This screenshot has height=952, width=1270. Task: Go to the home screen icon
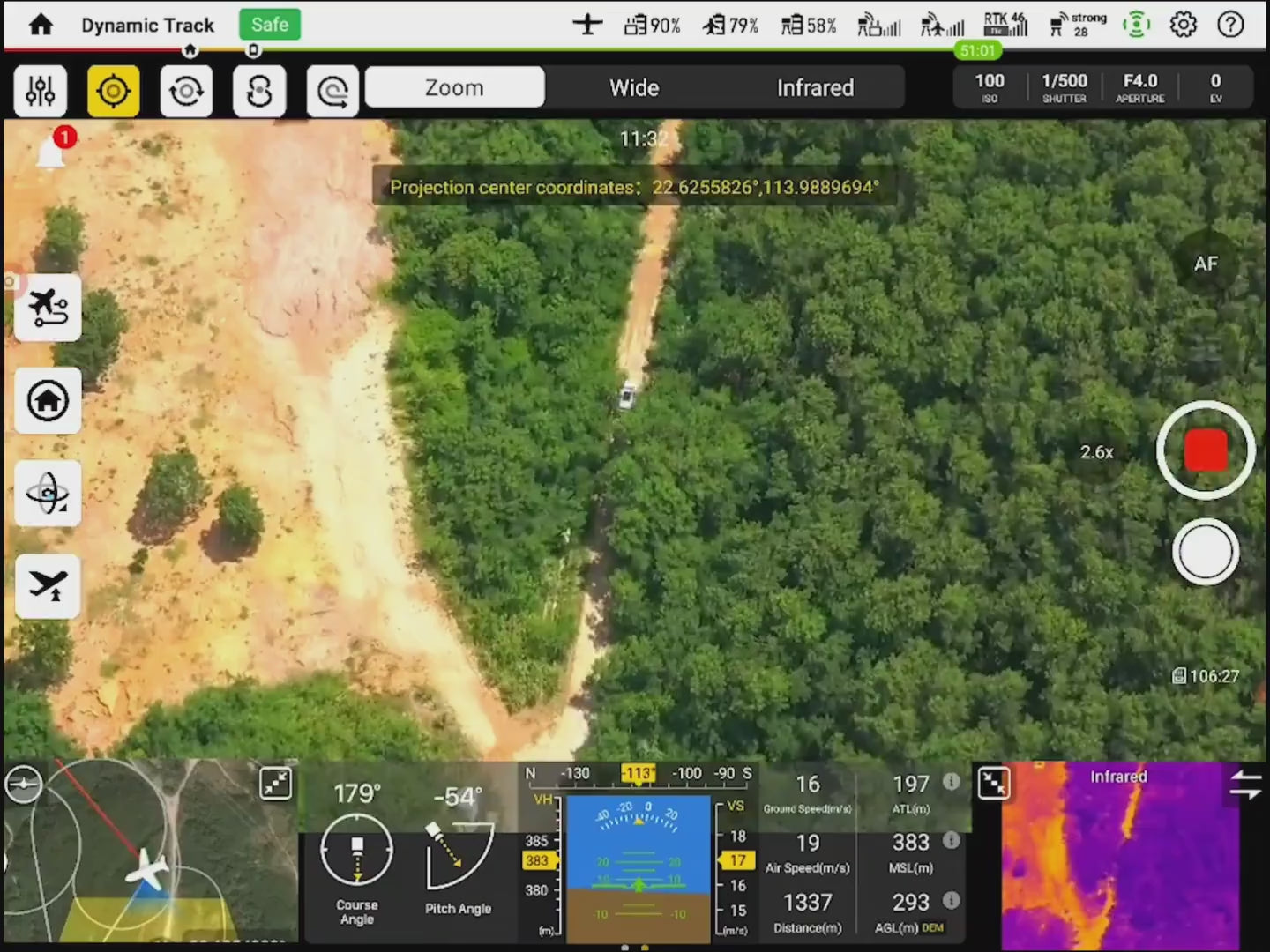tap(41, 25)
